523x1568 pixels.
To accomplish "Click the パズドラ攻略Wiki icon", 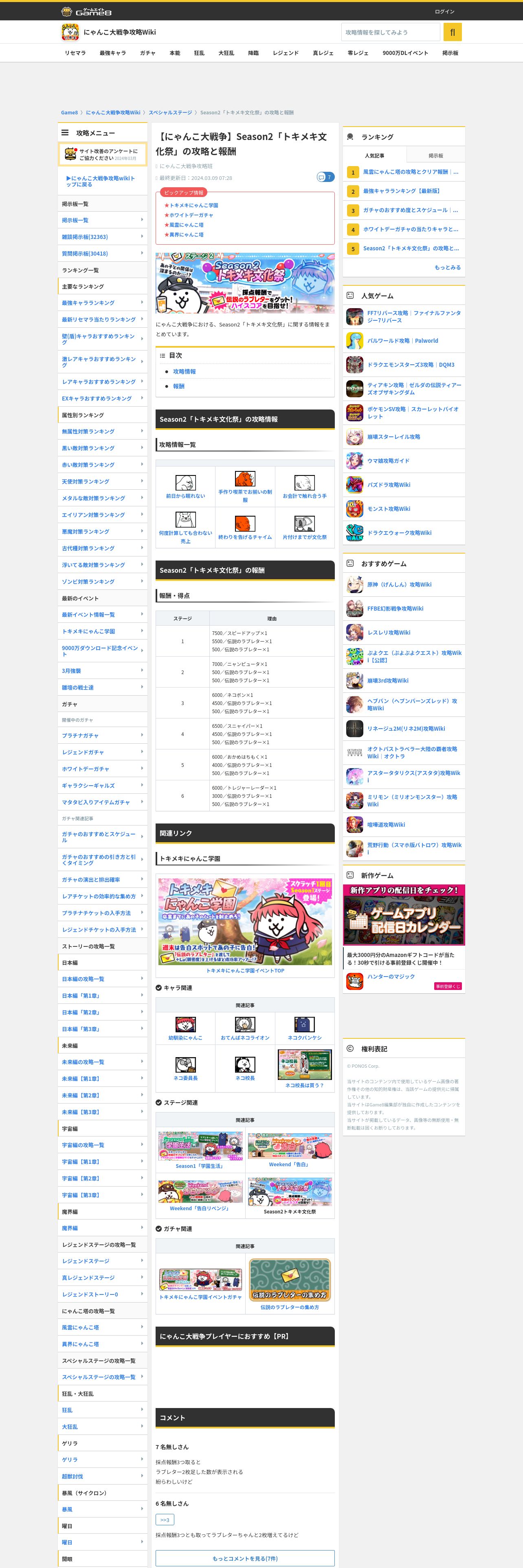I will click(x=354, y=484).
